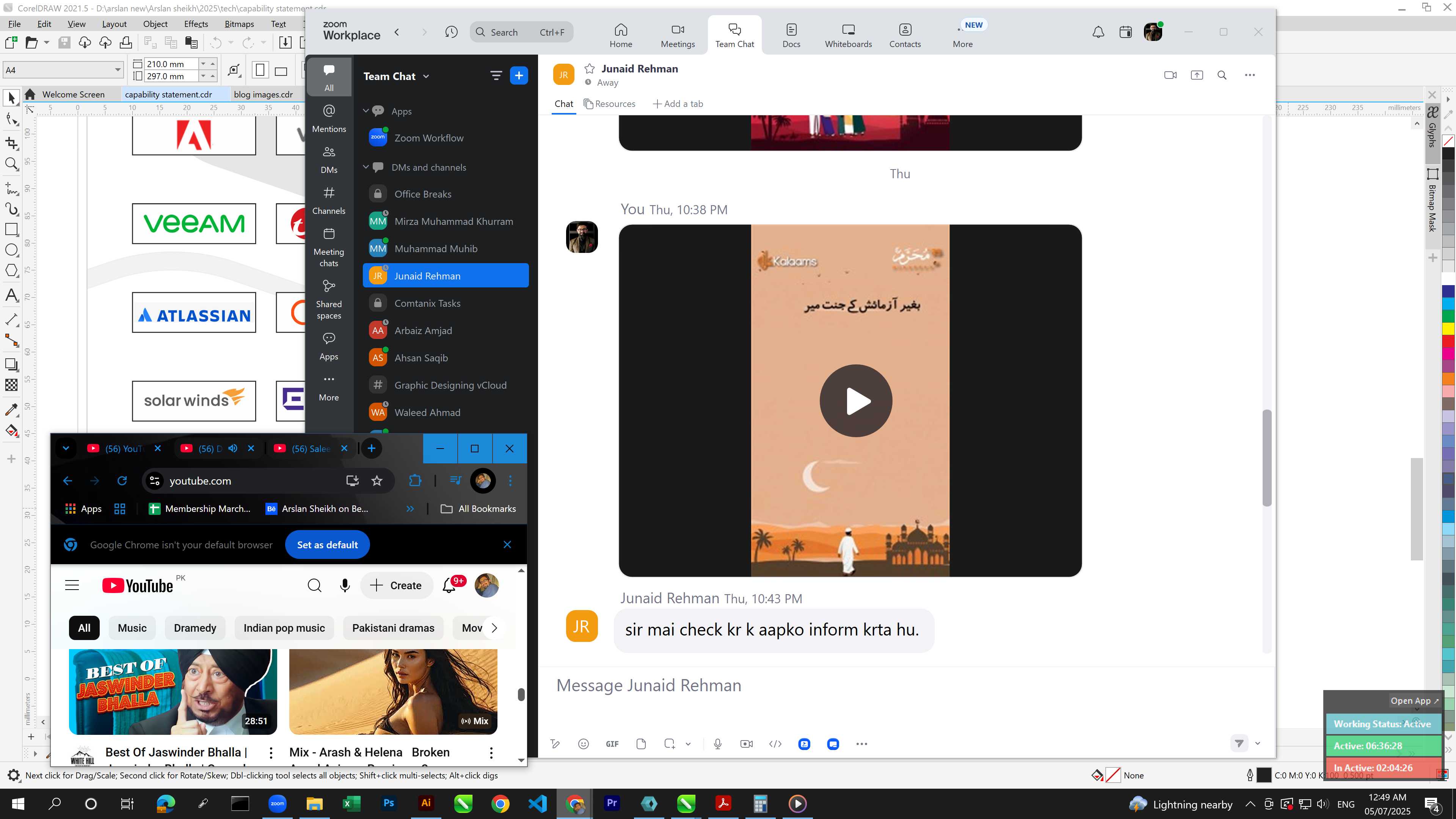This screenshot has width=1456, height=819.
Task: Click new chat plus button in Team Chat
Action: pos(519,76)
